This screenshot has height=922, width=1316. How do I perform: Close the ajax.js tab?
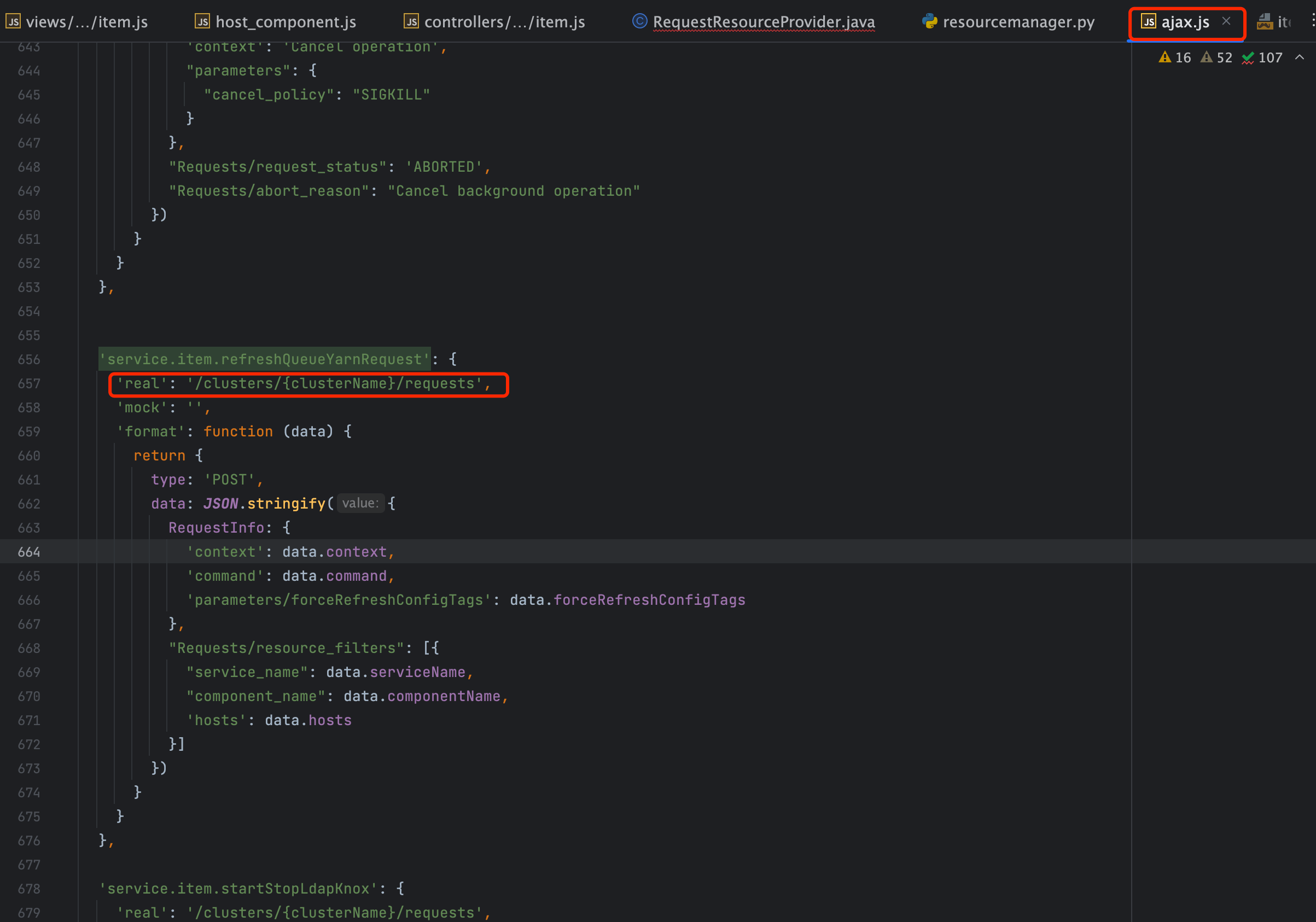coord(1226,21)
